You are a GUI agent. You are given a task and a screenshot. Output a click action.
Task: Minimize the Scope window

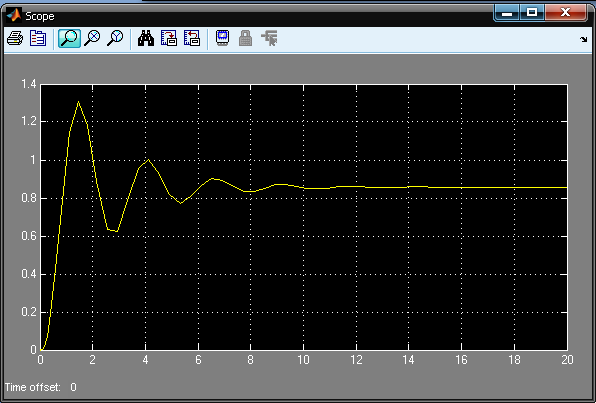coord(507,13)
